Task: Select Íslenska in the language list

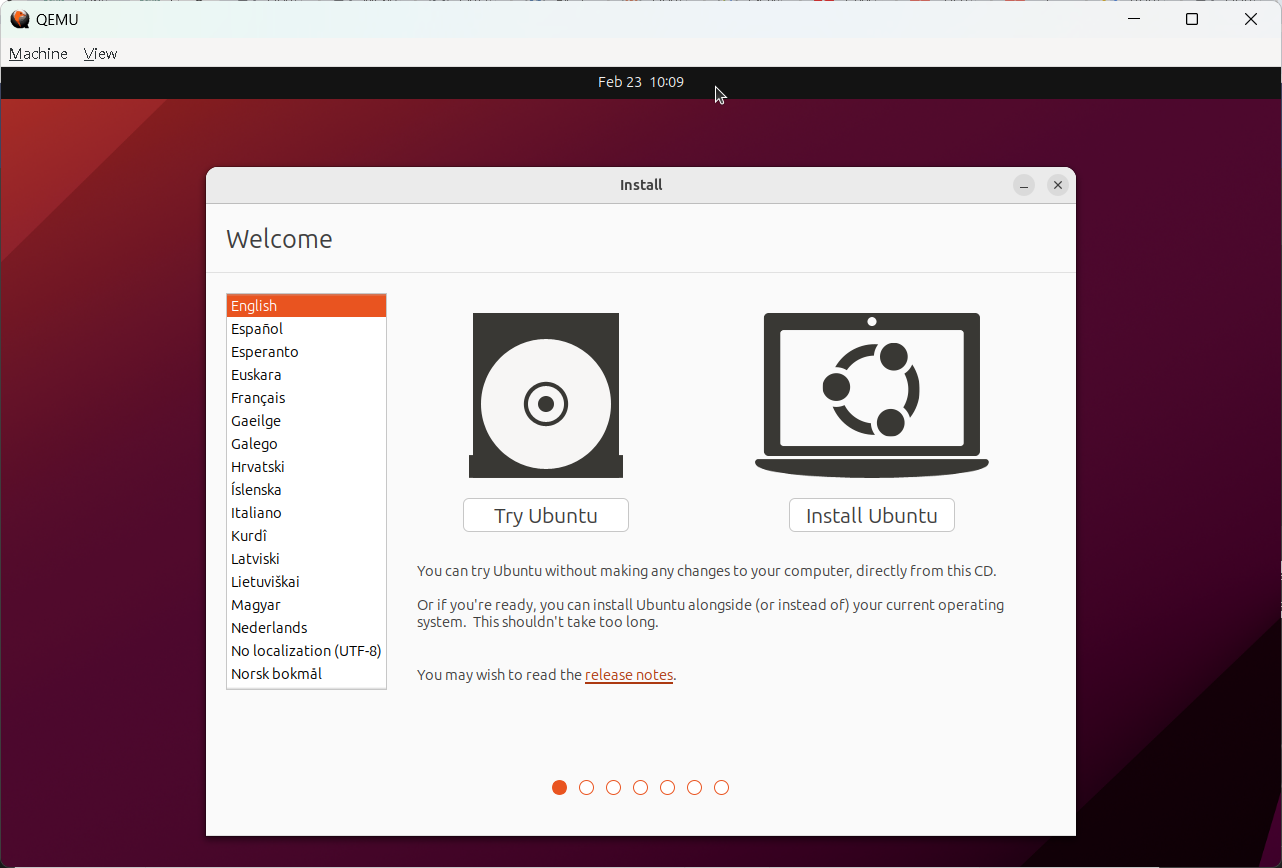Action: point(306,490)
